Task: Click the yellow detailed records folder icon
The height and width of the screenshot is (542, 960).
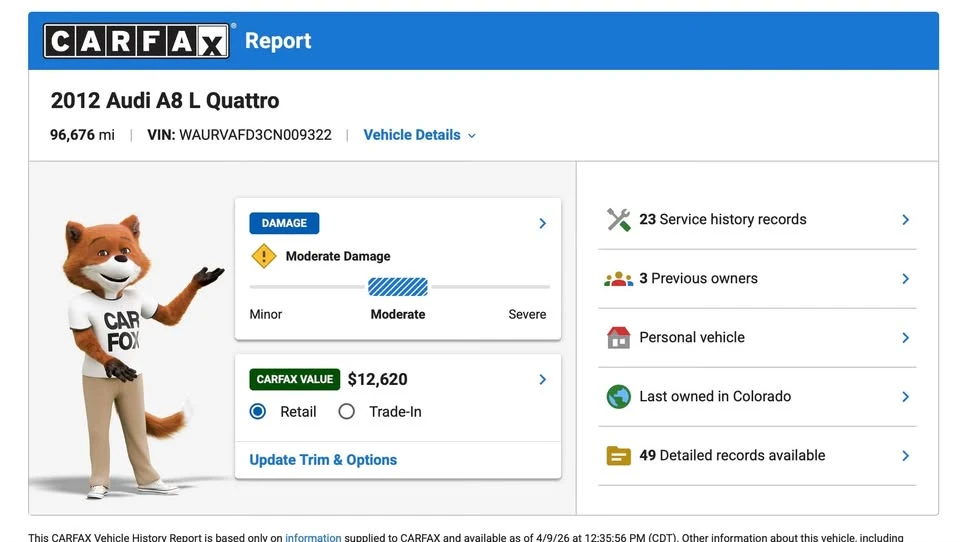Action: click(x=618, y=456)
